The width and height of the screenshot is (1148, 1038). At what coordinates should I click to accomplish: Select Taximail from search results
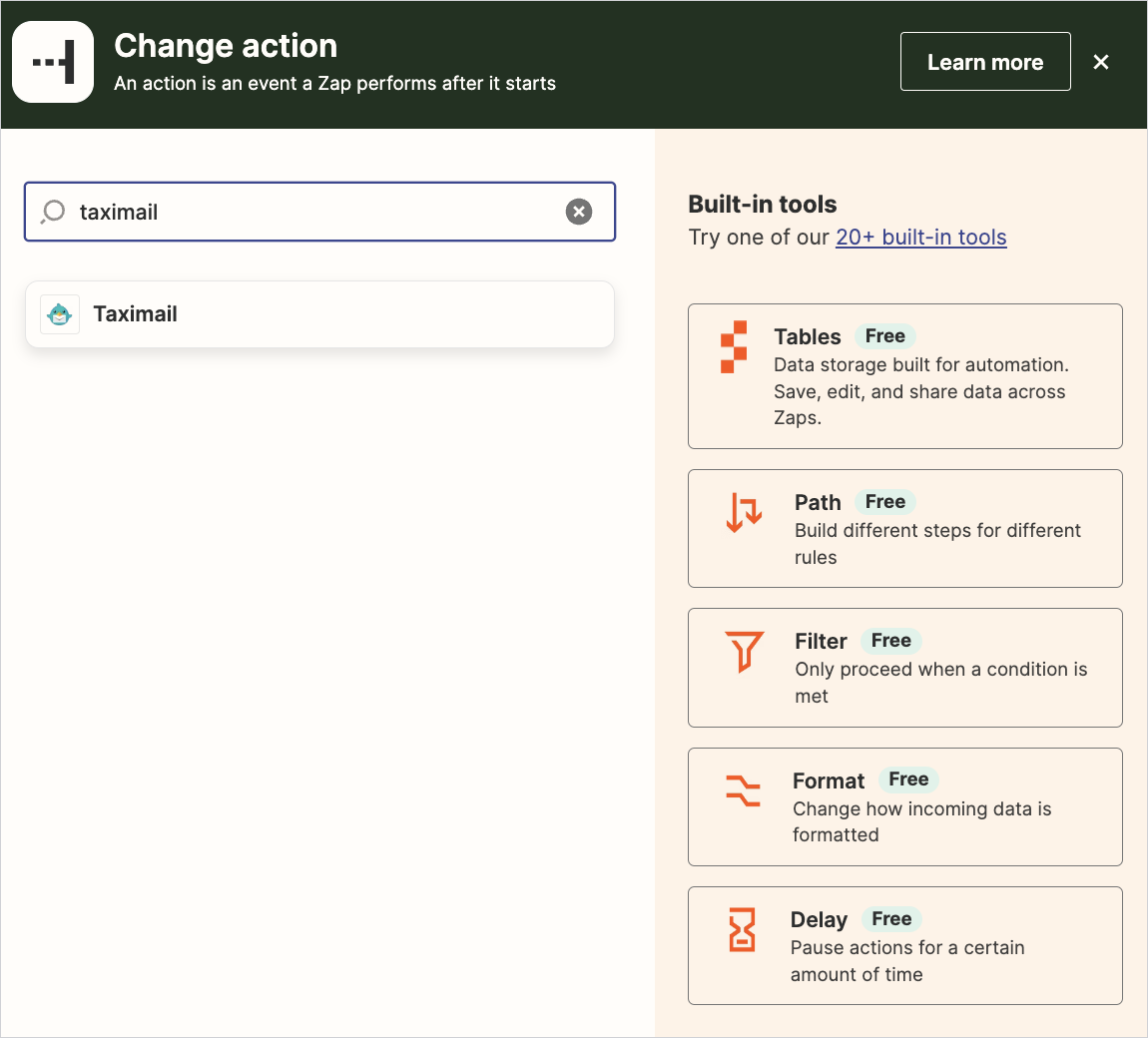point(319,314)
